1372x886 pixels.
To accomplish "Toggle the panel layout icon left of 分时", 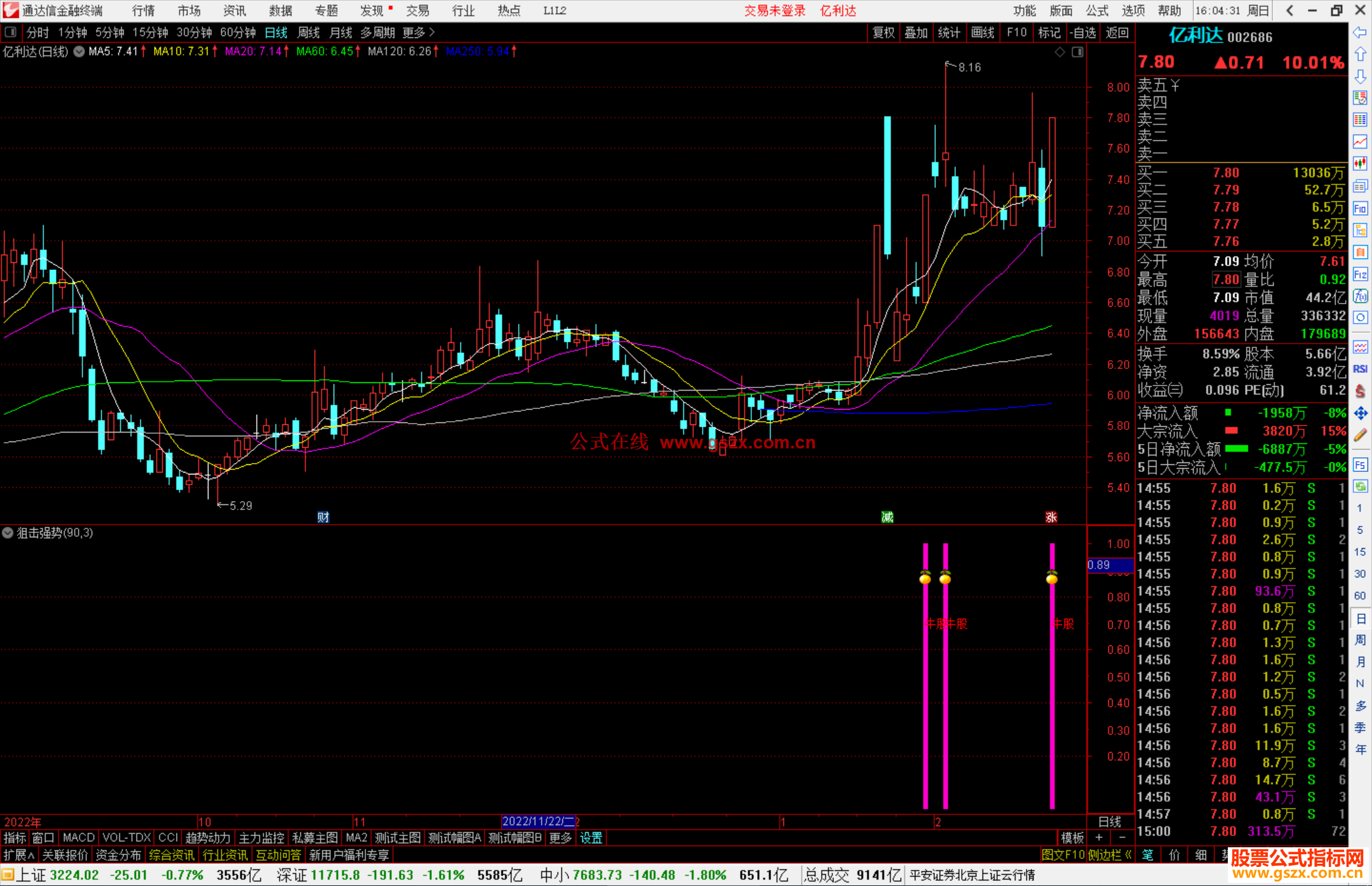I will coord(11,32).
